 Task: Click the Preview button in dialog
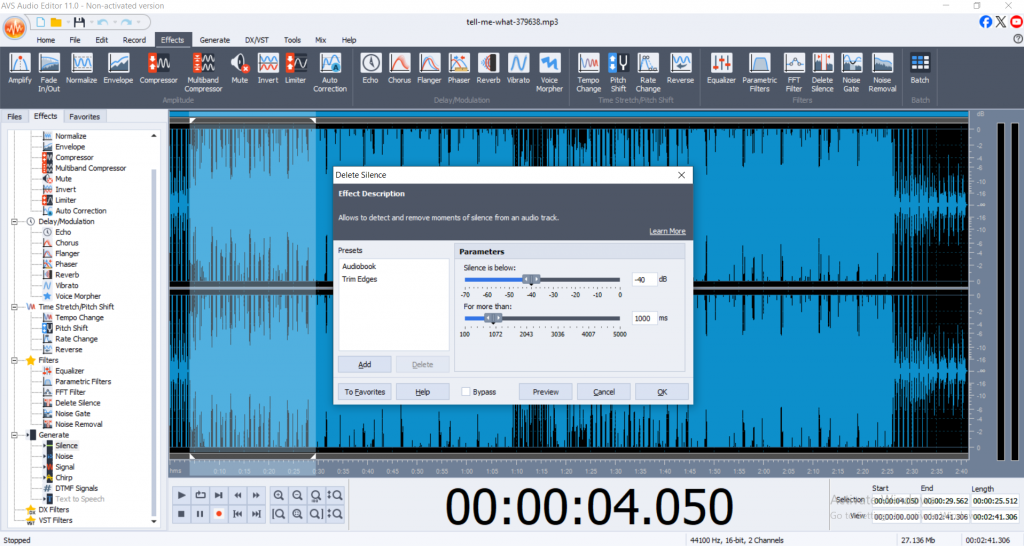[545, 392]
